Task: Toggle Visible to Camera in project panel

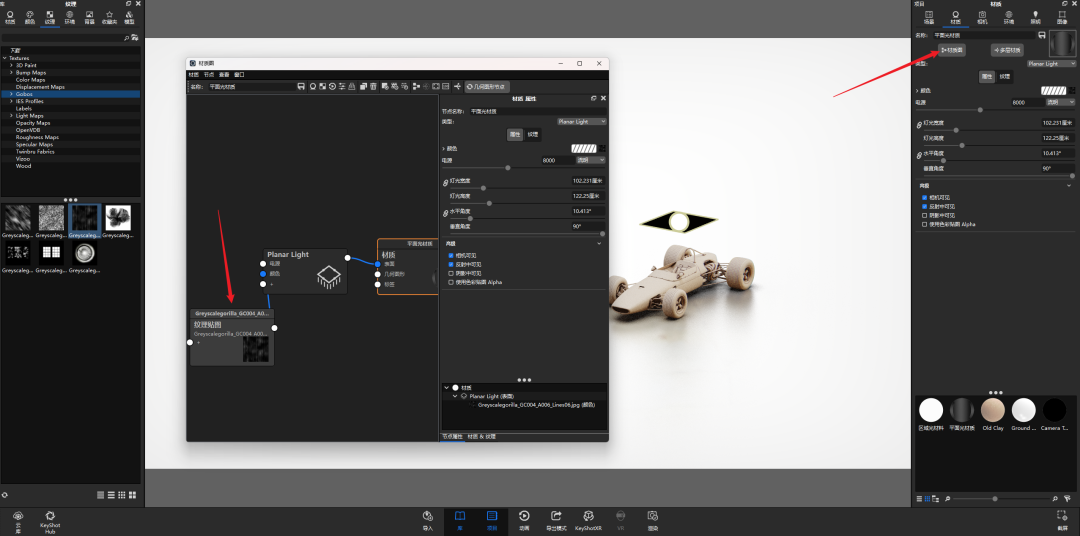Action: (x=924, y=198)
